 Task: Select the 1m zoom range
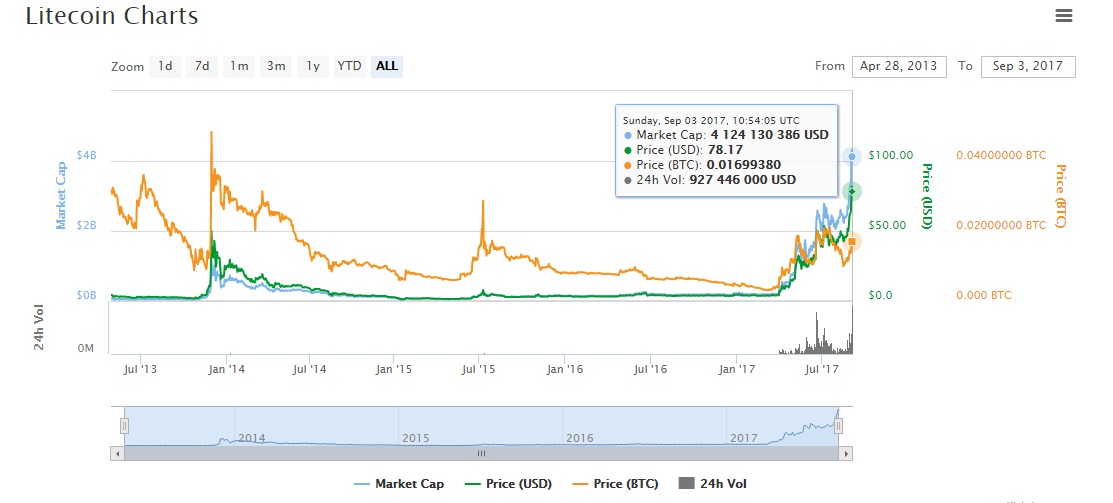239,67
